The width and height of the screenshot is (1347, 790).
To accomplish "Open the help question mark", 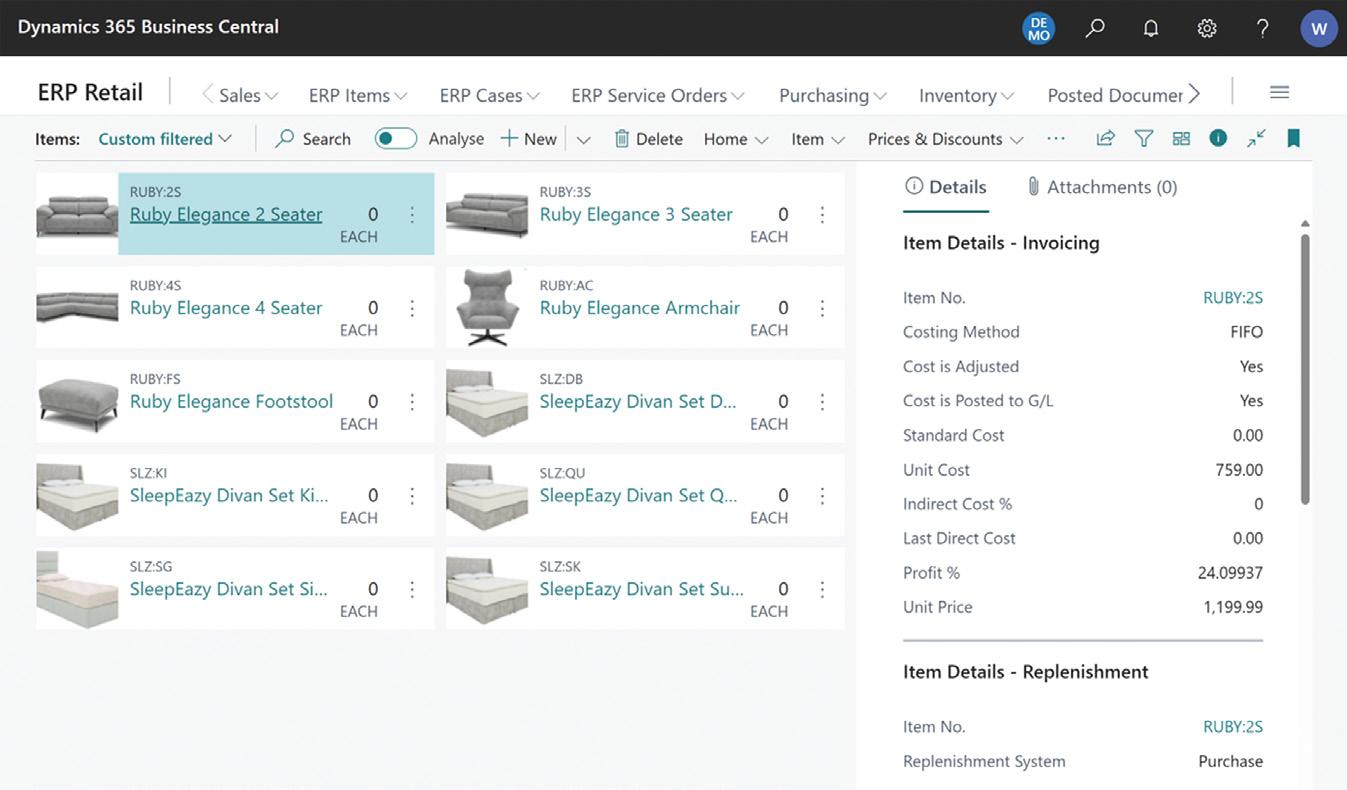I will click(1263, 28).
